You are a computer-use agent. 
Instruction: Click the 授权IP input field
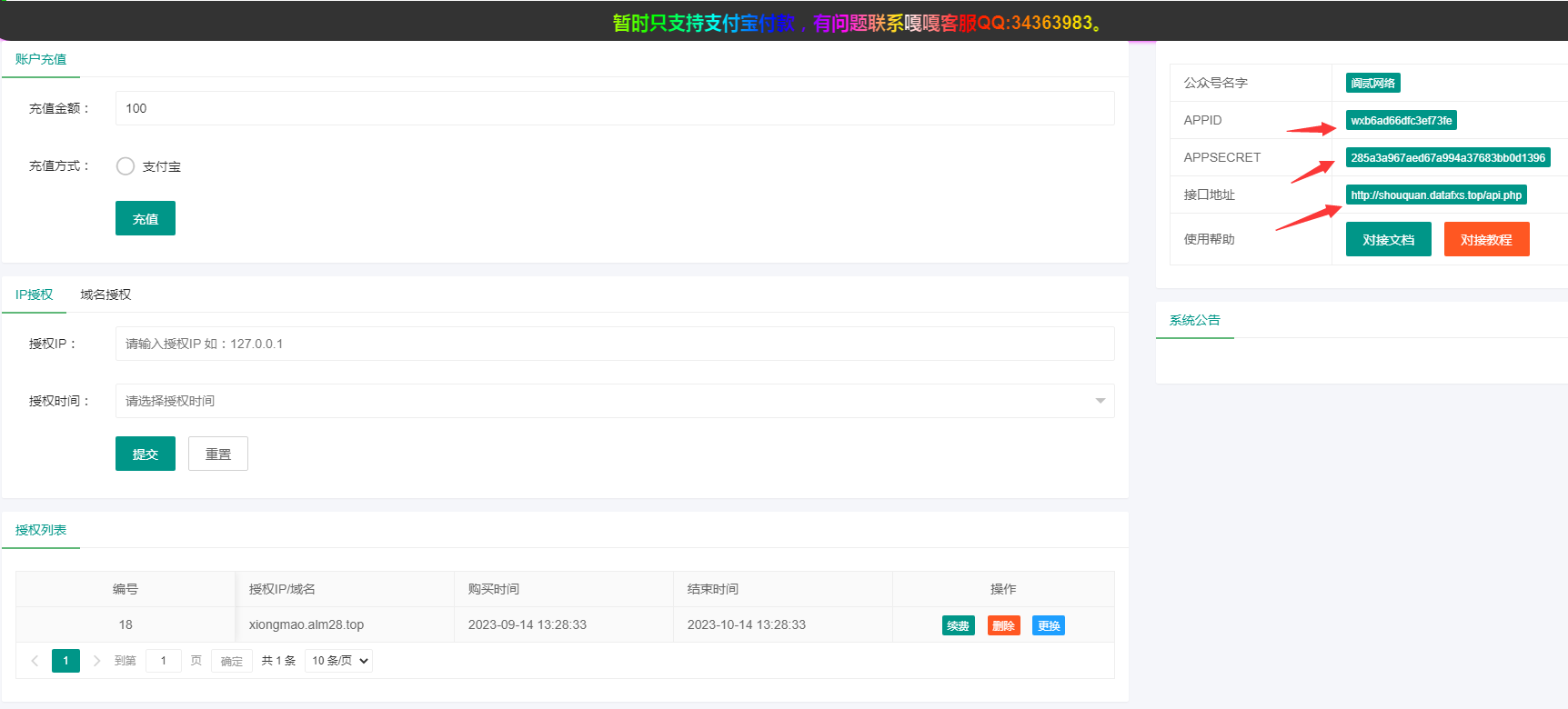[614, 344]
